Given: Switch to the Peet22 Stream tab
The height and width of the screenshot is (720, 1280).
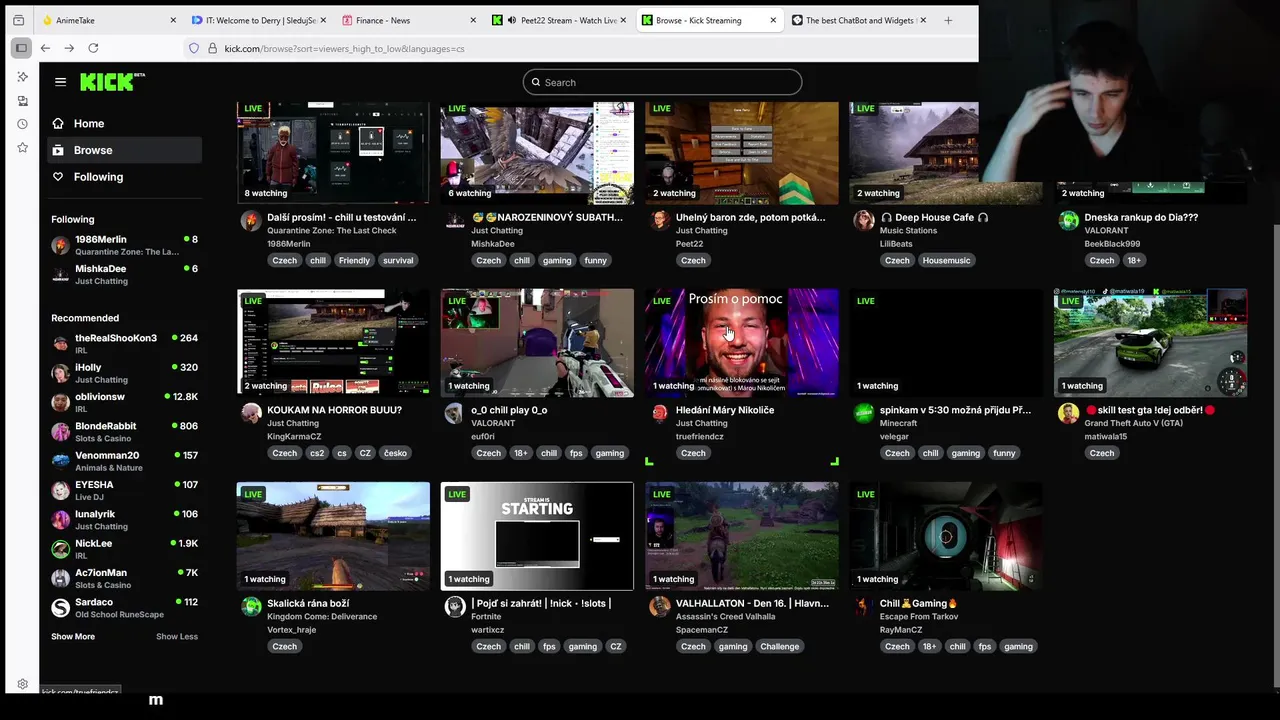Looking at the screenshot, I should (x=560, y=20).
